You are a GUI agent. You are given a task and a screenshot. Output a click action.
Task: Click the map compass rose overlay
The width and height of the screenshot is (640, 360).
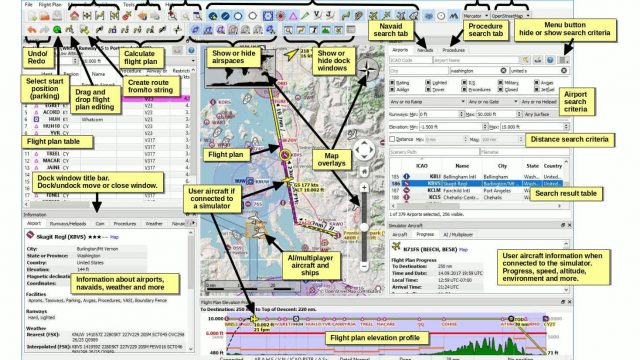367,69
